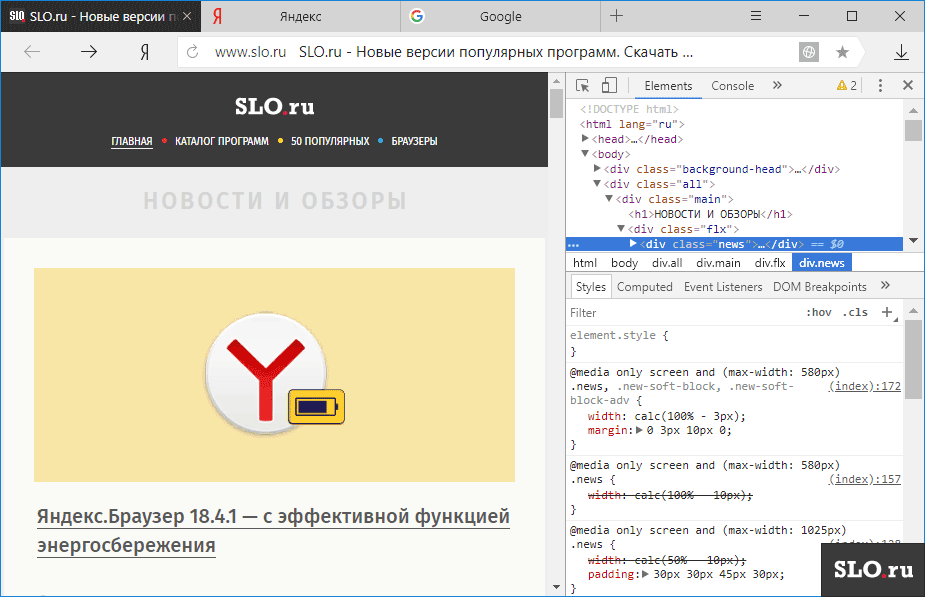The width and height of the screenshot is (925, 597).
Task: Click the Yandex home button beside forward arrow
Action: click(145, 52)
